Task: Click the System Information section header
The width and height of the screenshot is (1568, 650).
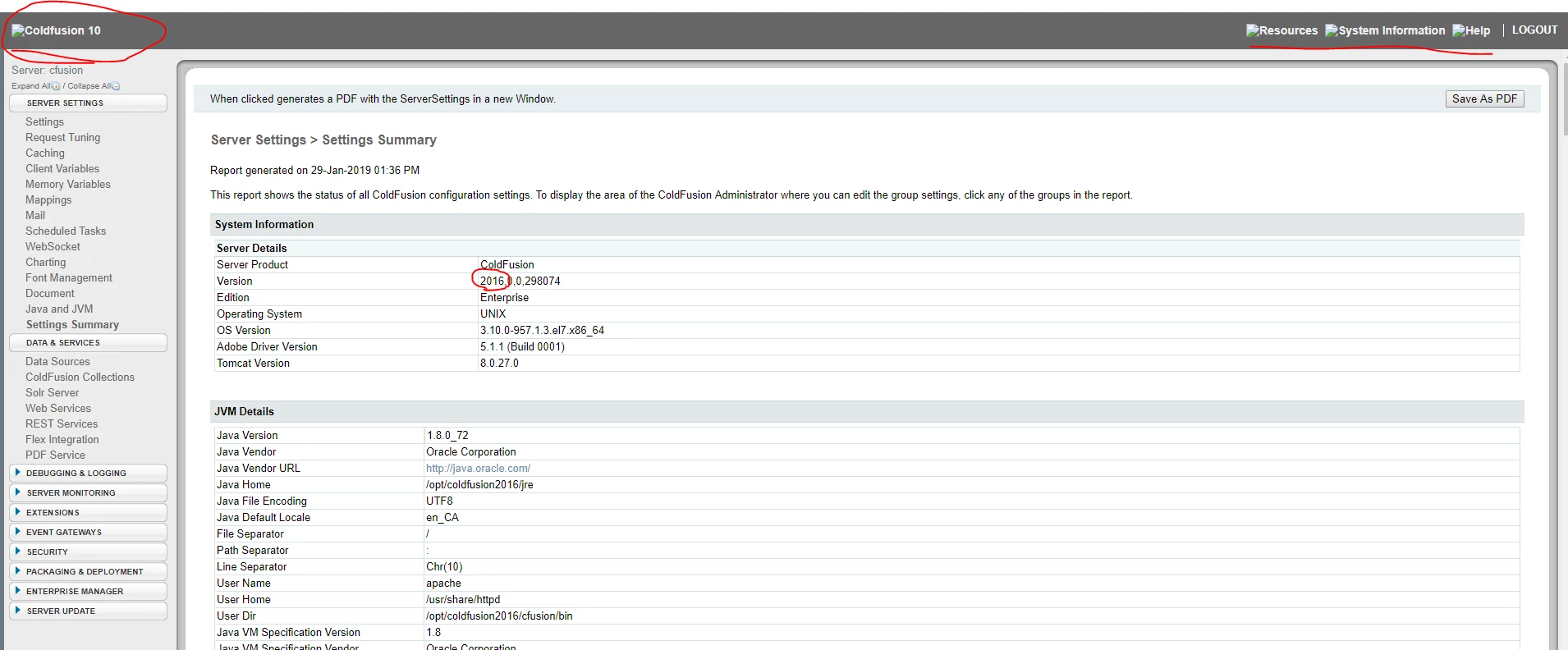Action: point(867,224)
